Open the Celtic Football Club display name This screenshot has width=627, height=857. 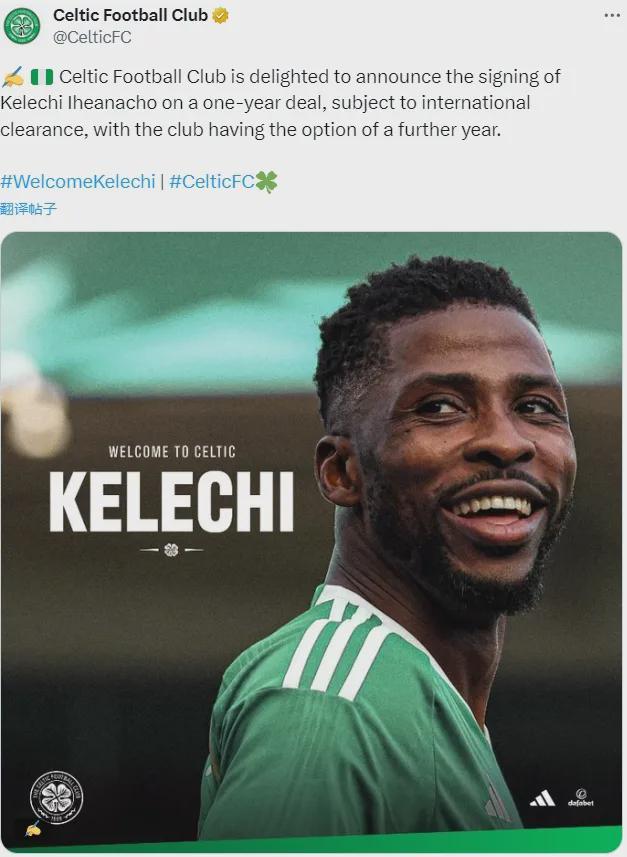(130, 15)
